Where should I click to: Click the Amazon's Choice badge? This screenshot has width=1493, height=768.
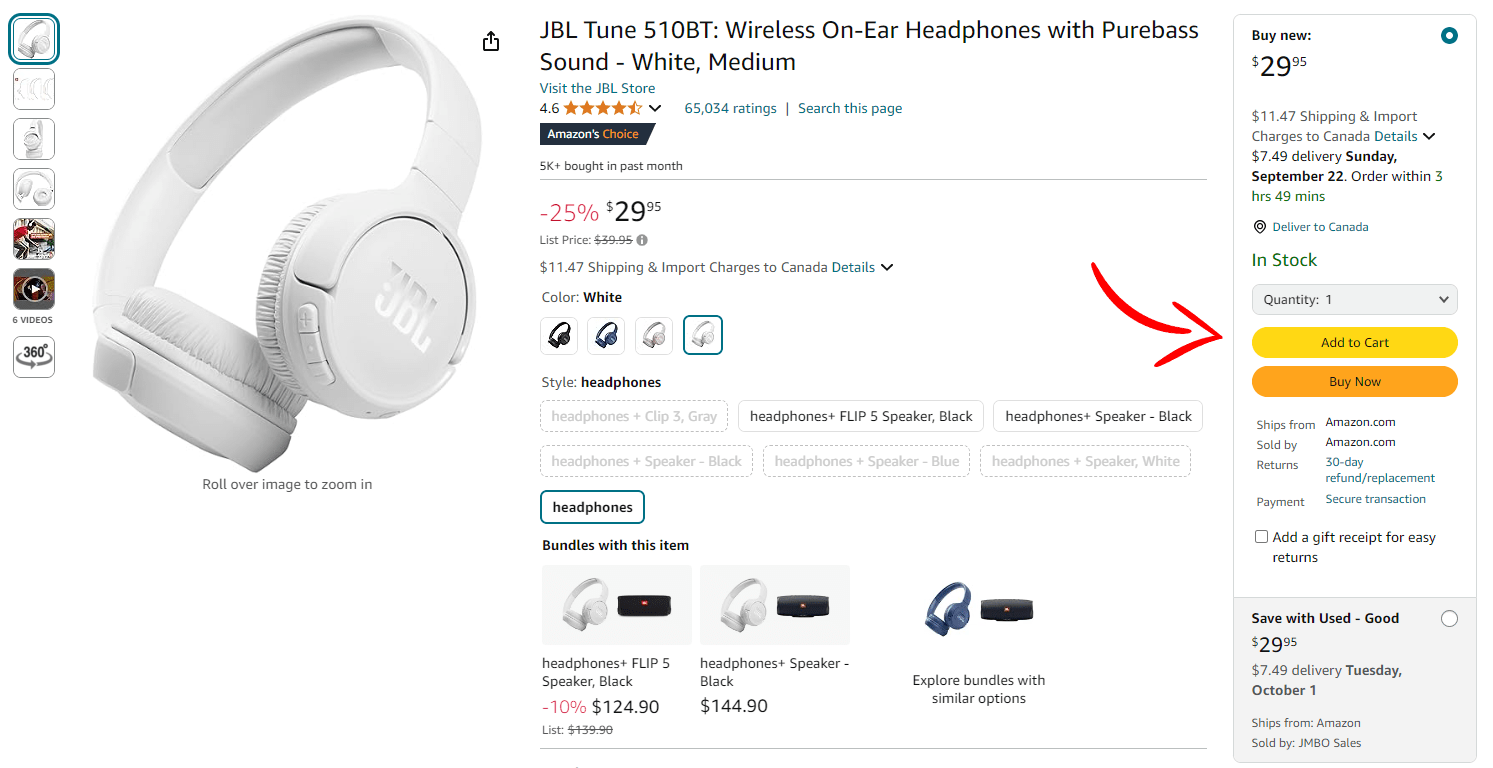pyautogui.click(x=590, y=133)
